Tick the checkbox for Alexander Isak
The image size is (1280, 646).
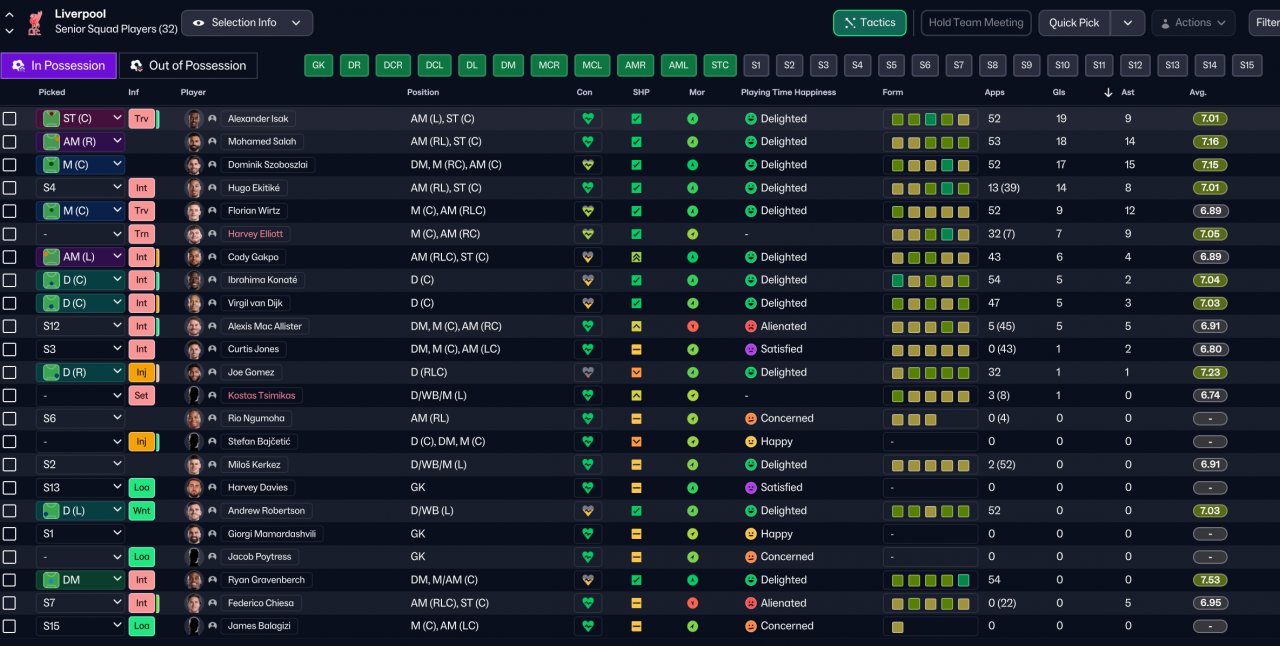tap(10, 119)
